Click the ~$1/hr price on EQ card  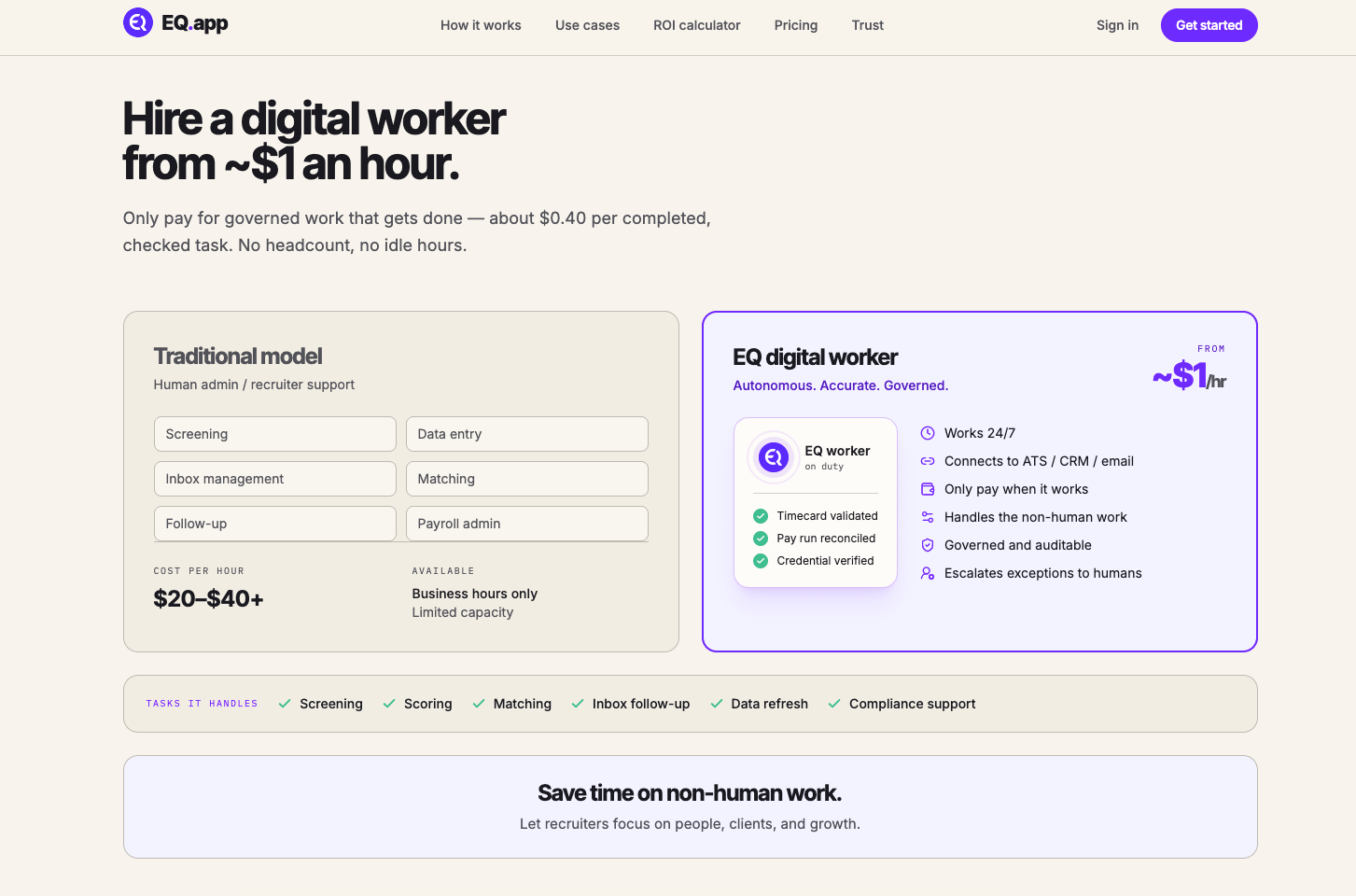point(1189,375)
